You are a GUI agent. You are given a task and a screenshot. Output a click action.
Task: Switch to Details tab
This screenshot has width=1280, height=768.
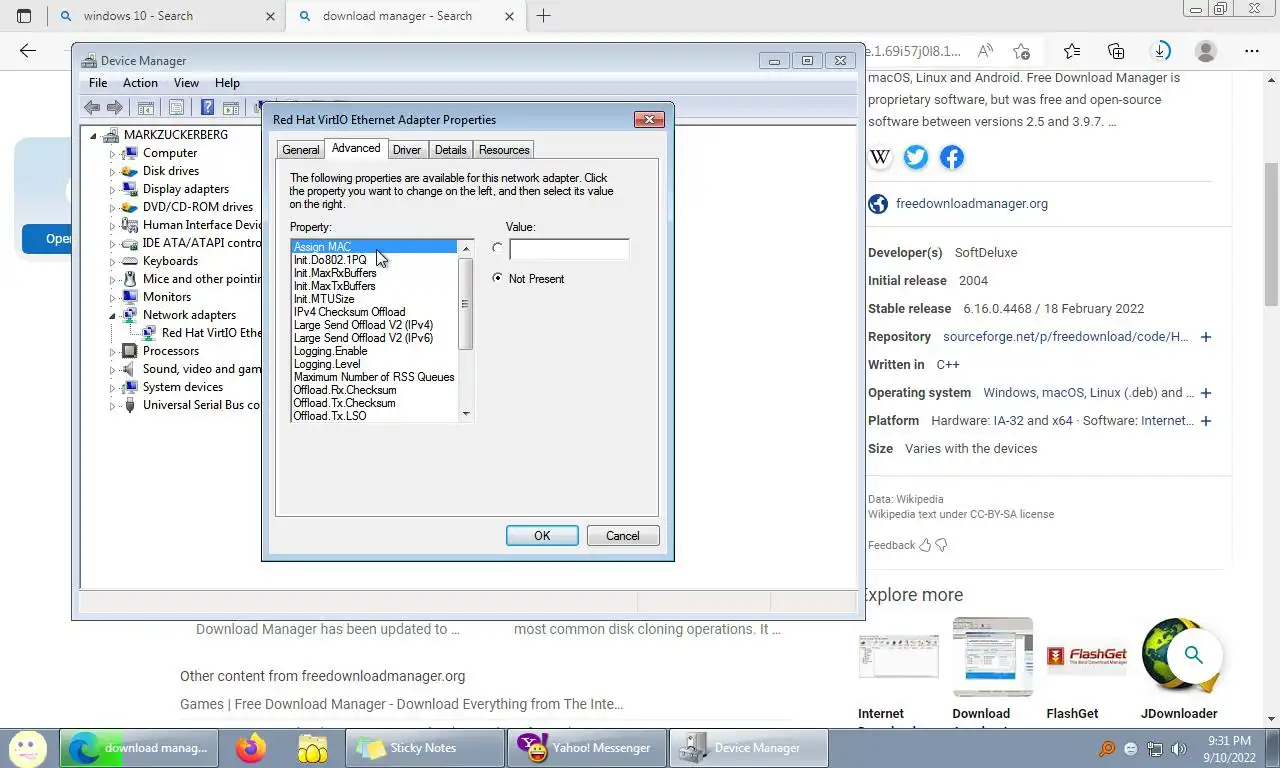coord(450,150)
